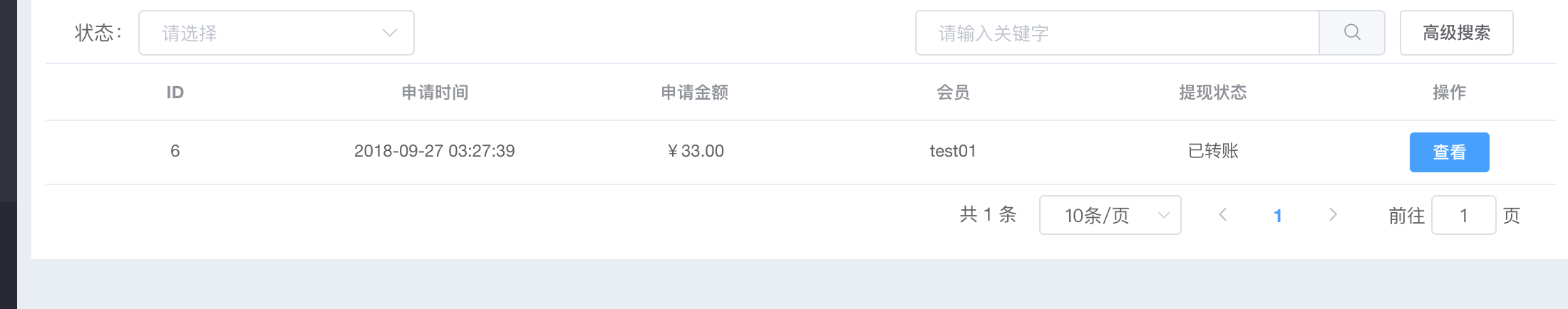The image size is (1568, 309).
Task: Click the 前往 page number input box
Action: point(1463,215)
